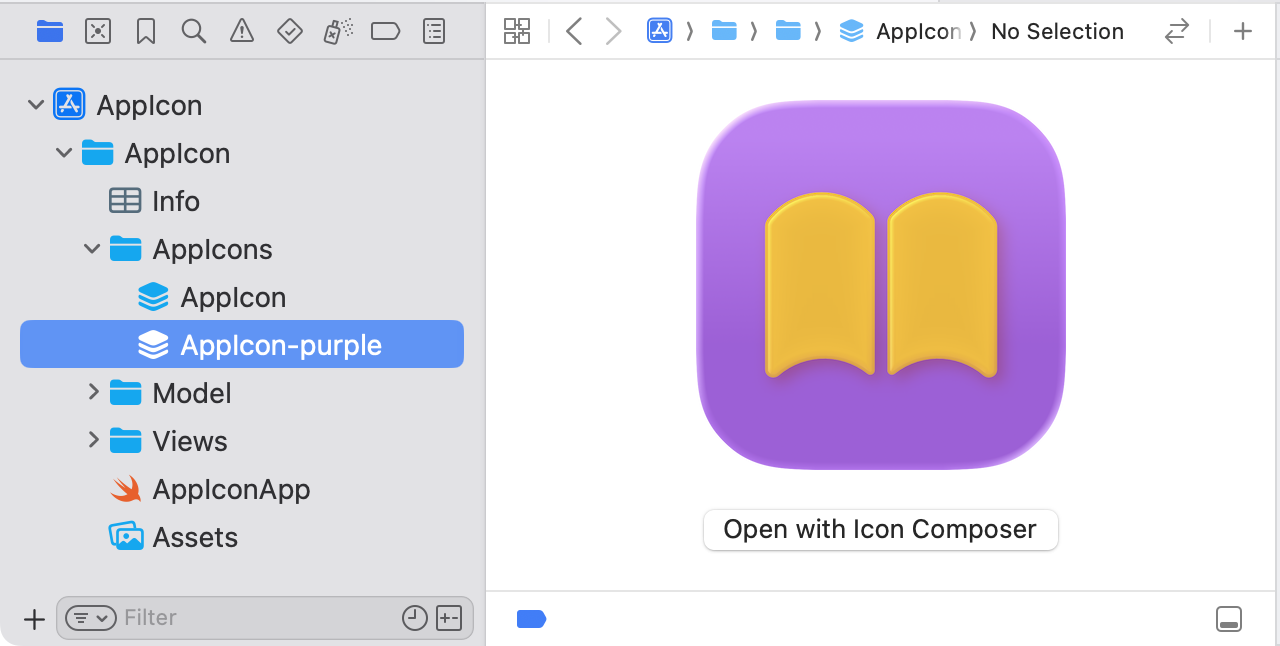Toggle the code review arrows in jump bar
1280x646 pixels.
tap(1176, 31)
